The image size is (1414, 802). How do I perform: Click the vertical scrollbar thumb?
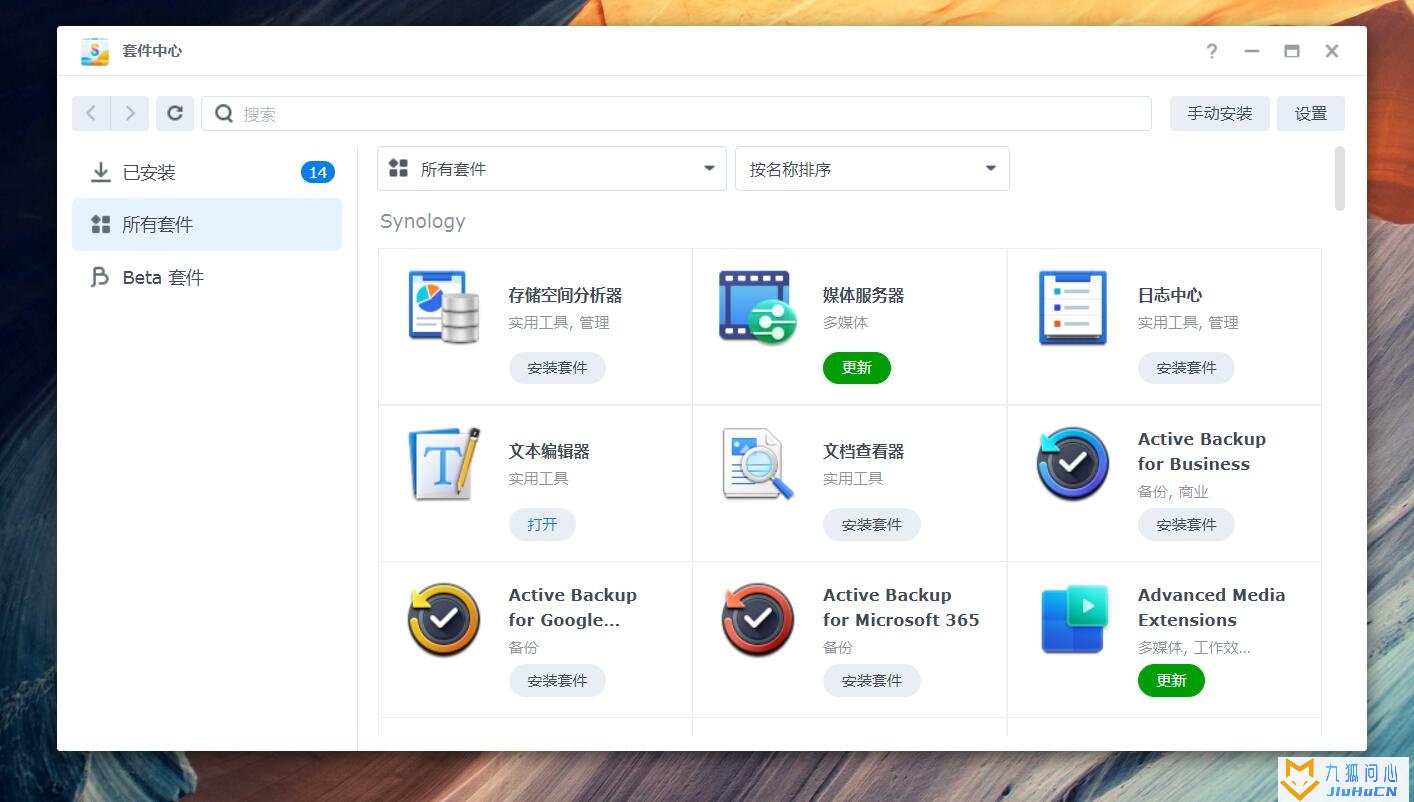(1340, 178)
